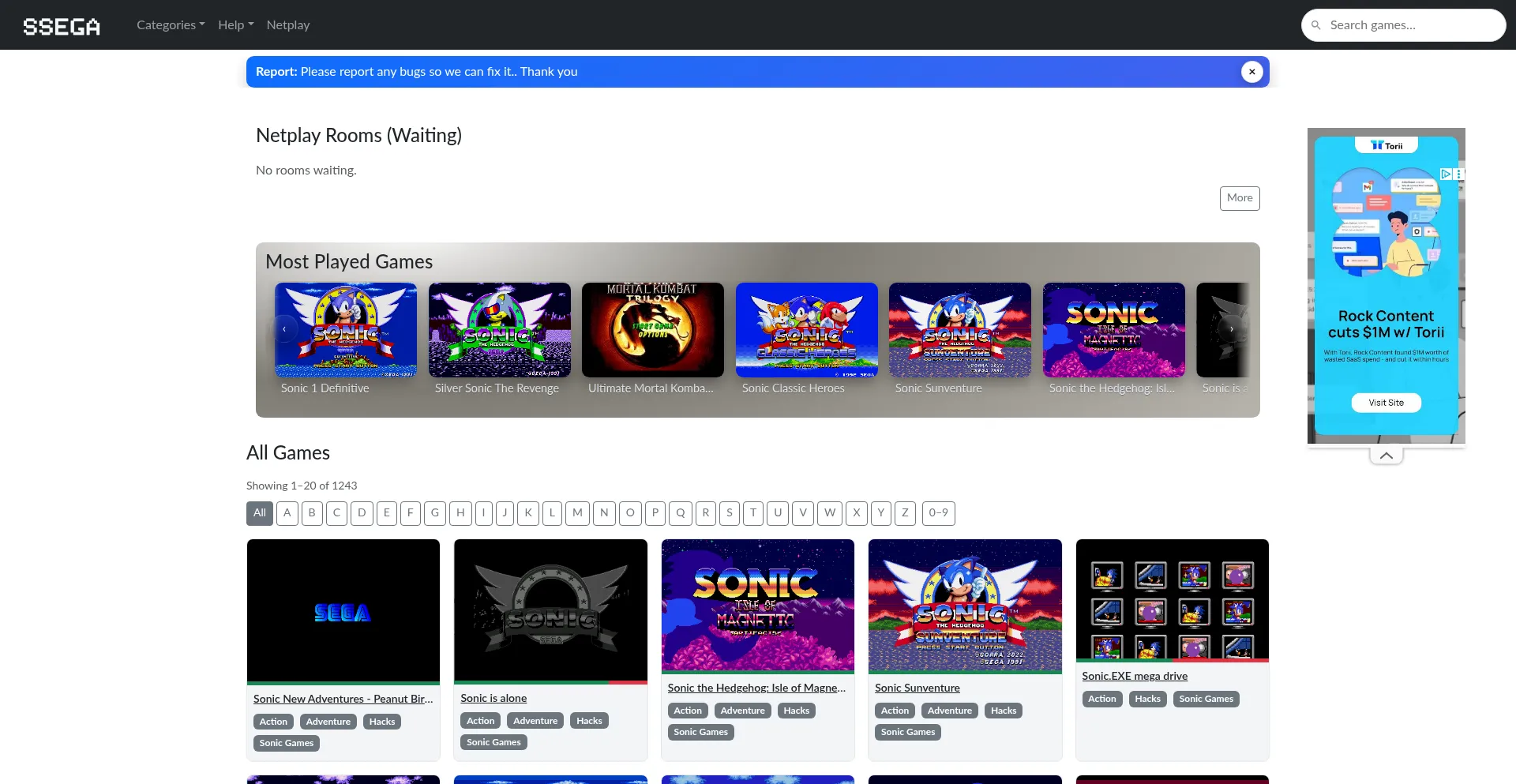
Task: Click the search magnifier icon
Action: pos(1315,25)
